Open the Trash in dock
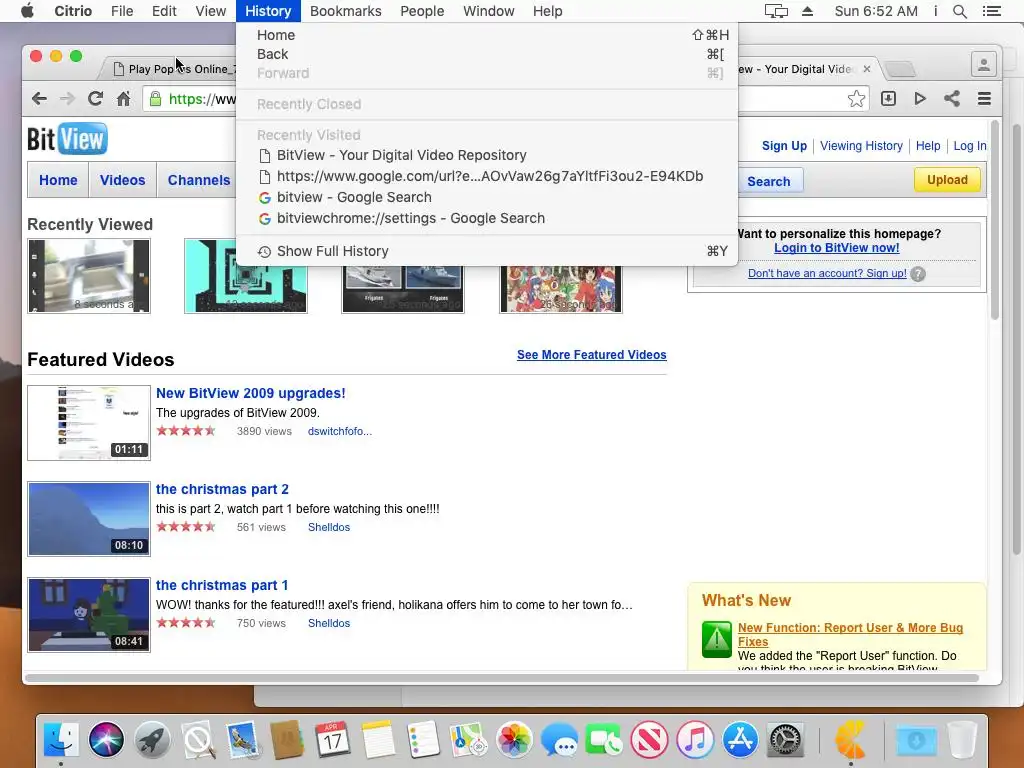 click(x=962, y=739)
